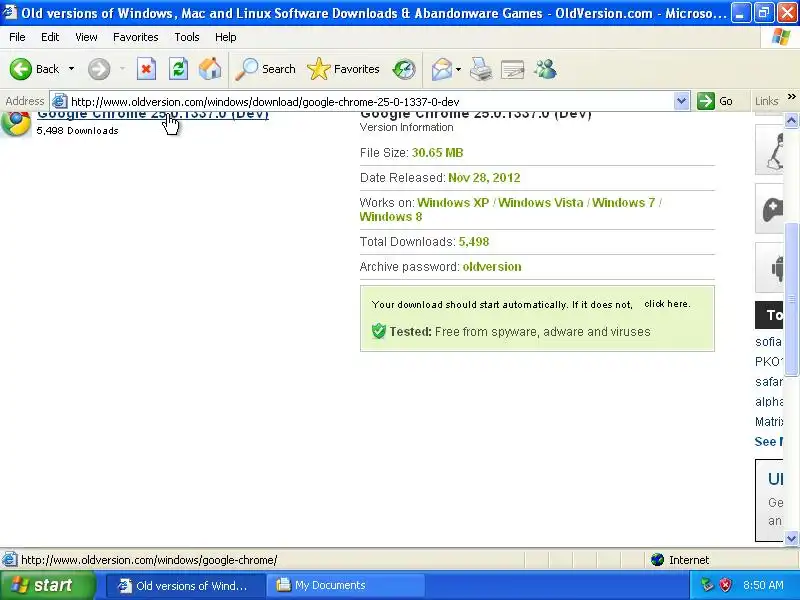Click the Internet zone globe icon
This screenshot has width=800, height=600.
pyautogui.click(x=657, y=560)
